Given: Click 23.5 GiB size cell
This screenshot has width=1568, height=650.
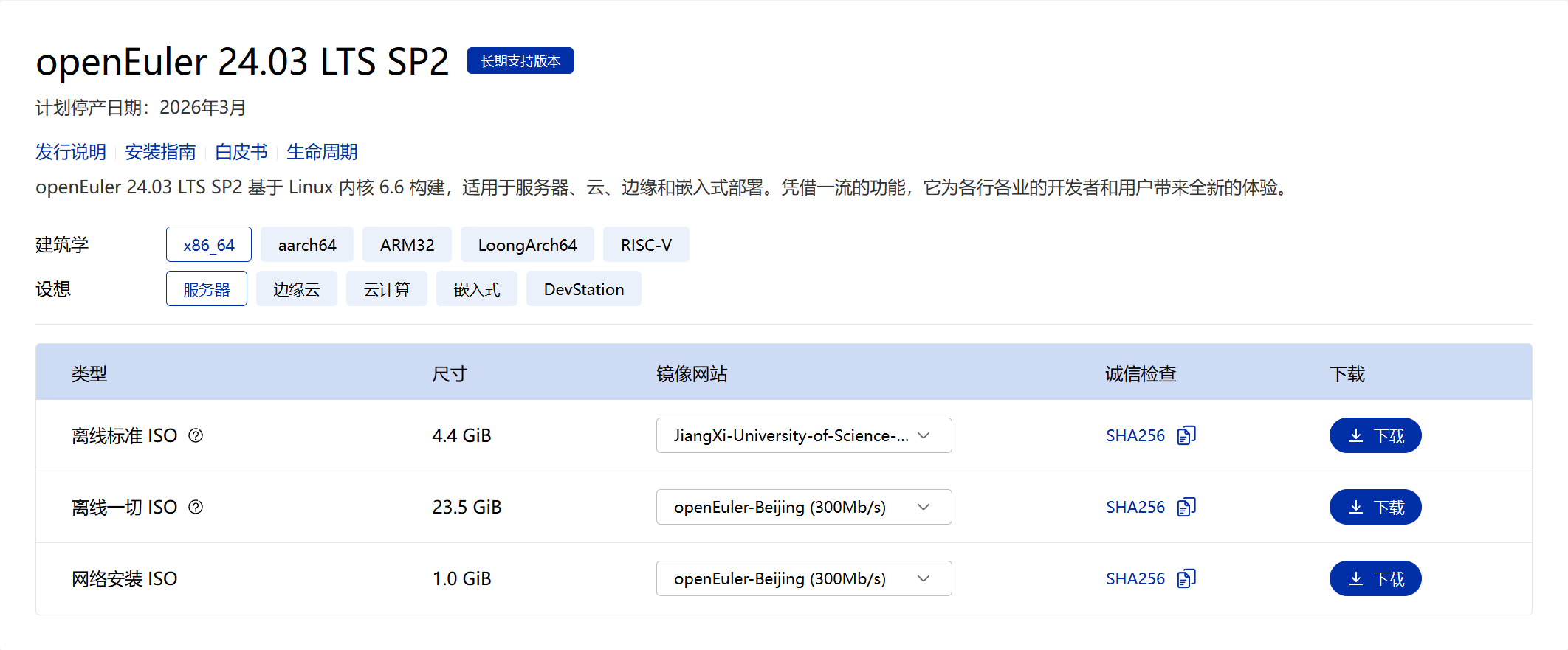Looking at the screenshot, I should click(x=467, y=507).
